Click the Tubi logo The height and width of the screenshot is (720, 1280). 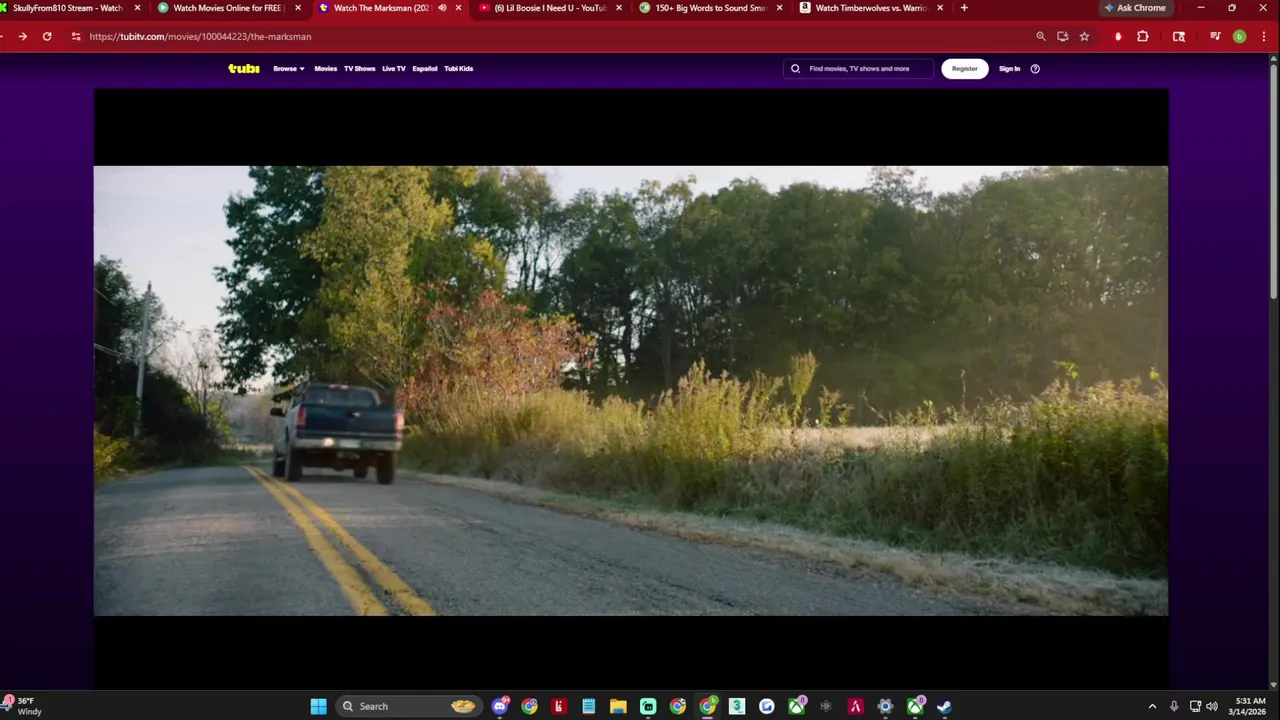coord(243,68)
